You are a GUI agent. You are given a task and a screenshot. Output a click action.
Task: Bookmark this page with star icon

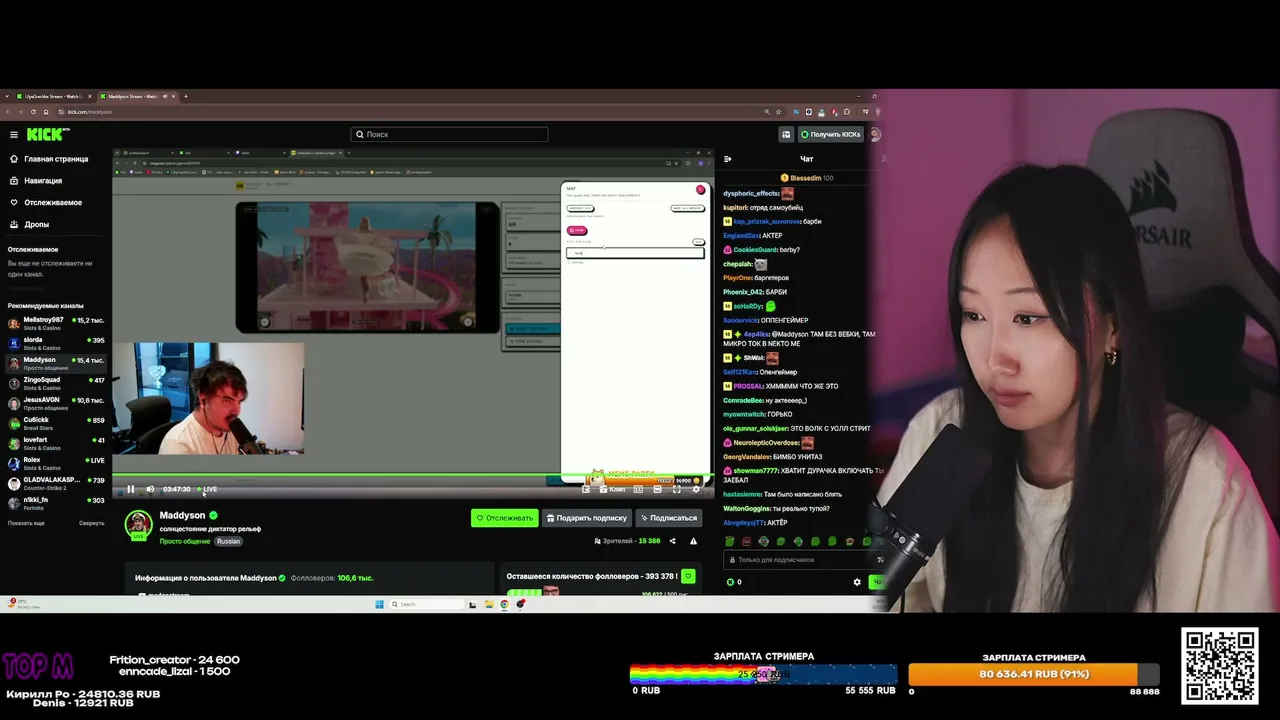point(779,112)
